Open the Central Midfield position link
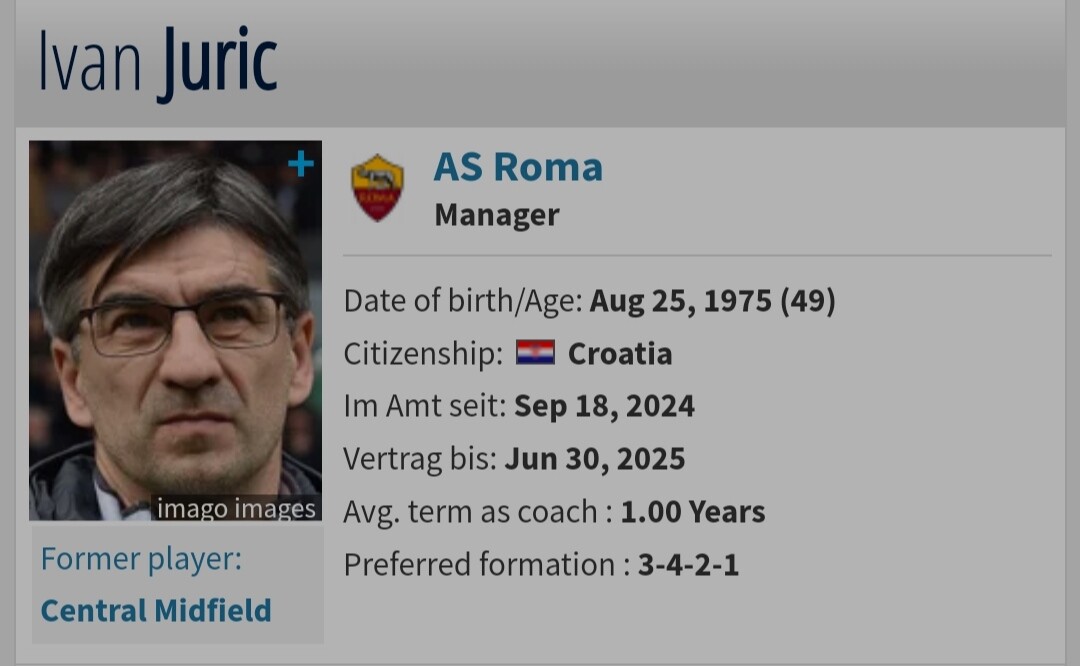Viewport: 1080px width, 666px height. [156, 611]
